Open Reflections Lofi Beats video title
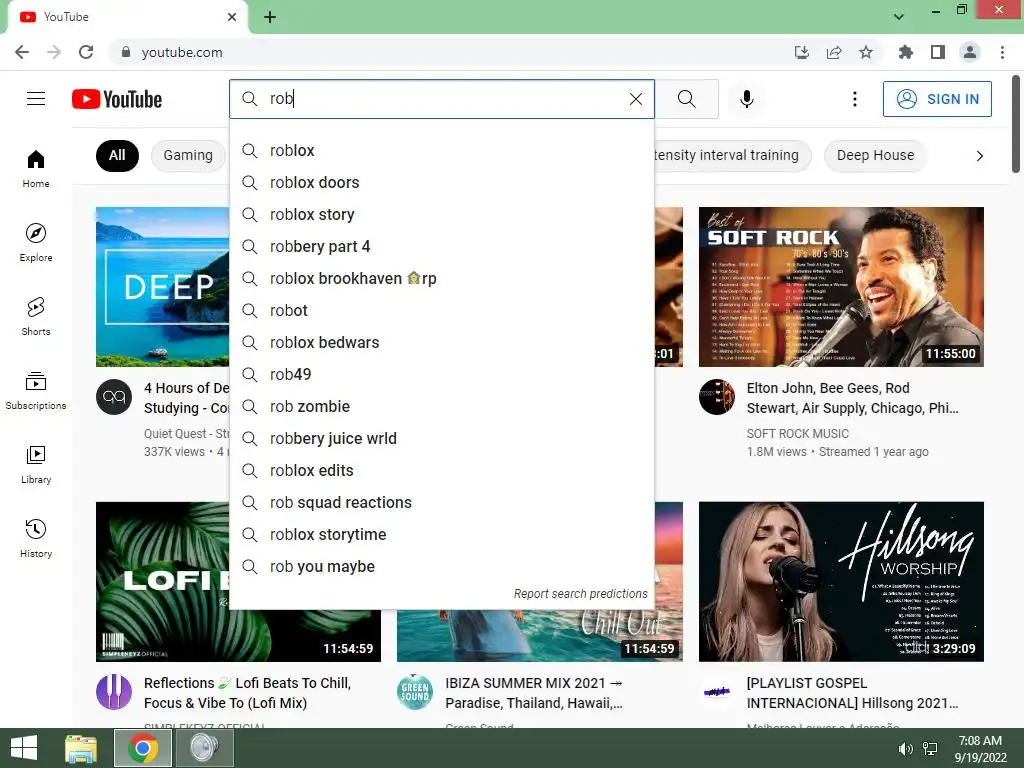Screen dimensions: 1024x768 248,693
